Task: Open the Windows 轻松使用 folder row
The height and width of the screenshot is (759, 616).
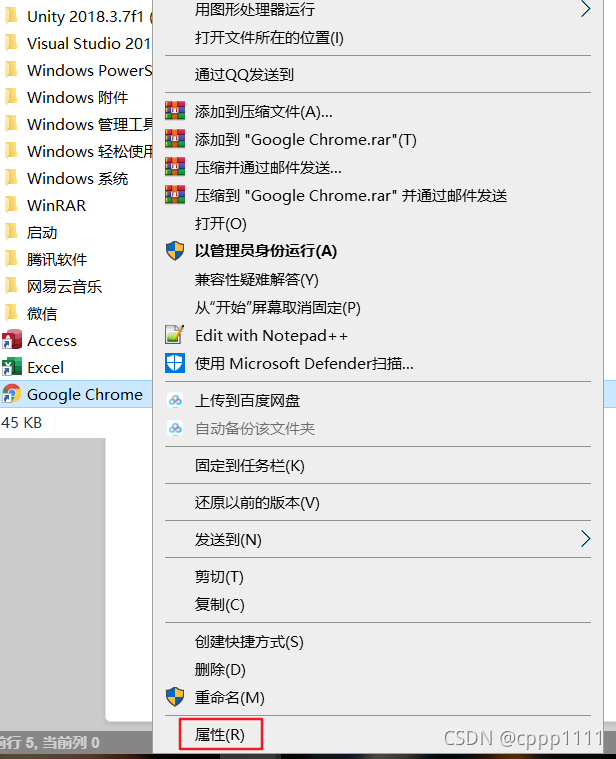Action: (x=76, y=151)
